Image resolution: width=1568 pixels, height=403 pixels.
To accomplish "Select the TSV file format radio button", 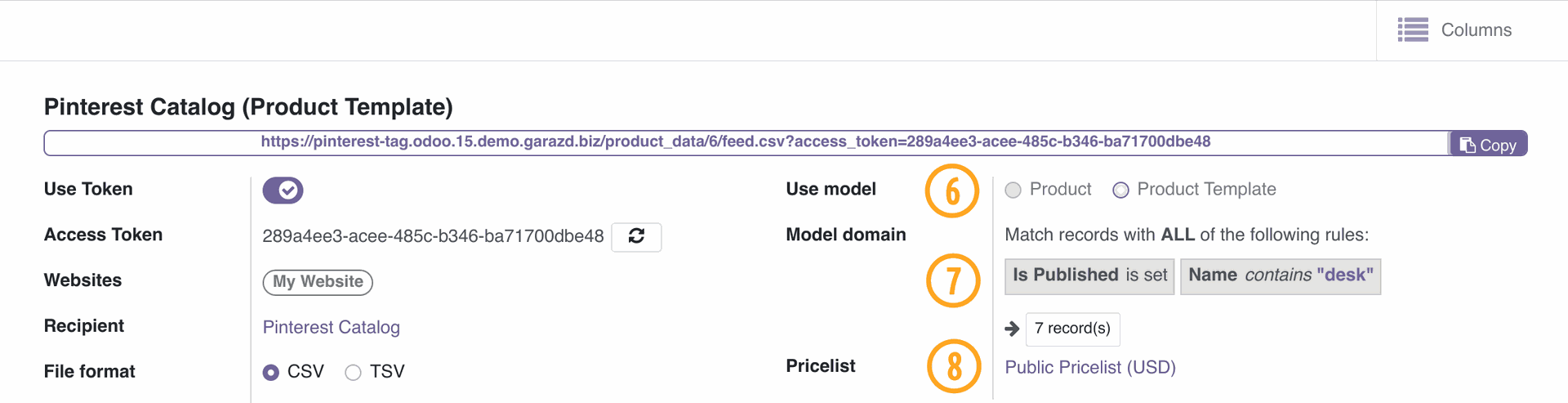I will click(353, 372).
